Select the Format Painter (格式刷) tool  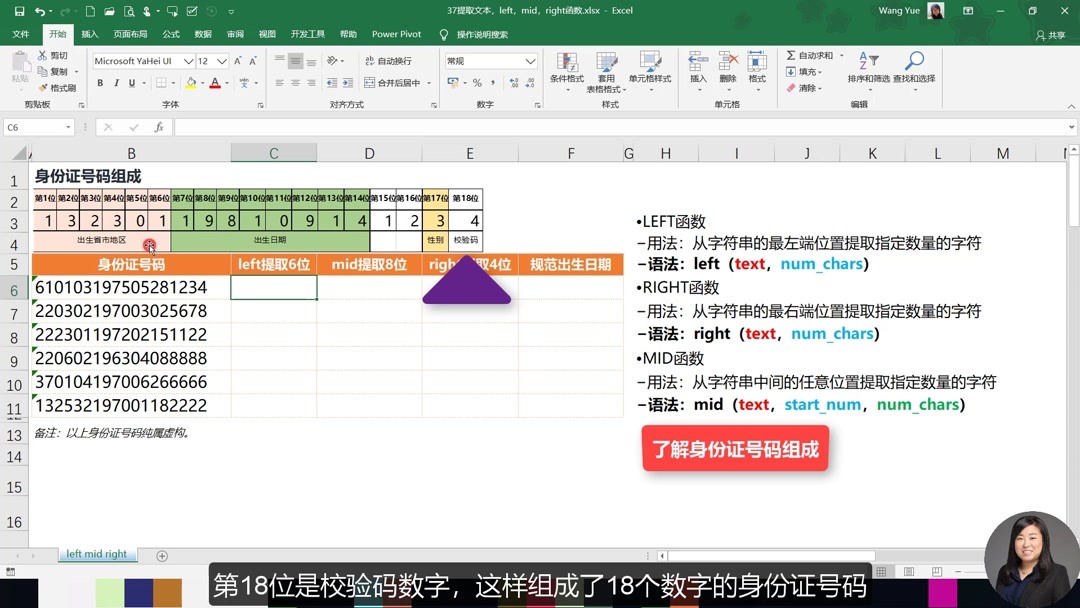pyautogui.click(x=53, y=86)
